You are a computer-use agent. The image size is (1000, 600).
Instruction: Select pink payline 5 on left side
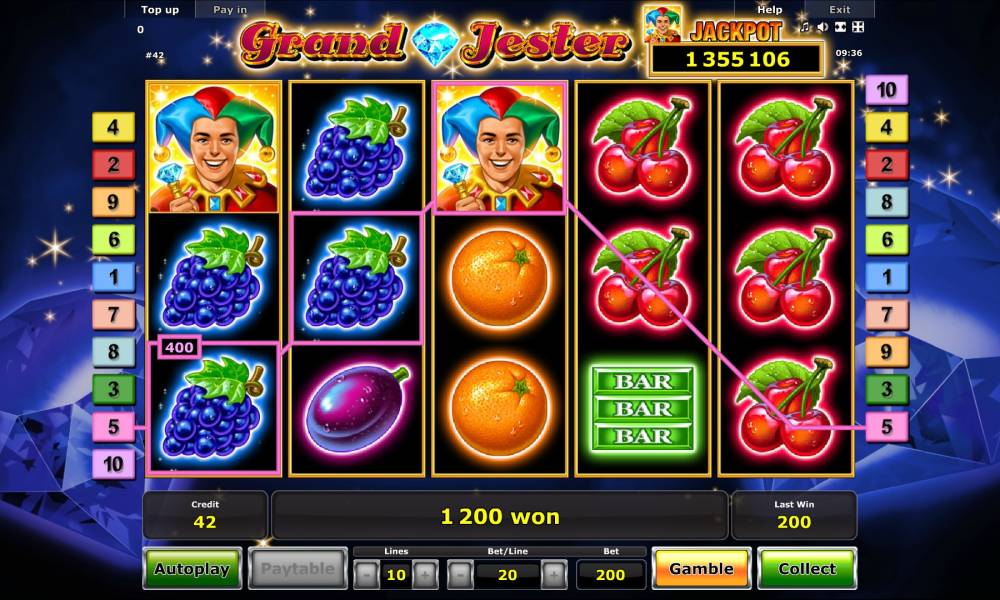(114, 427)
